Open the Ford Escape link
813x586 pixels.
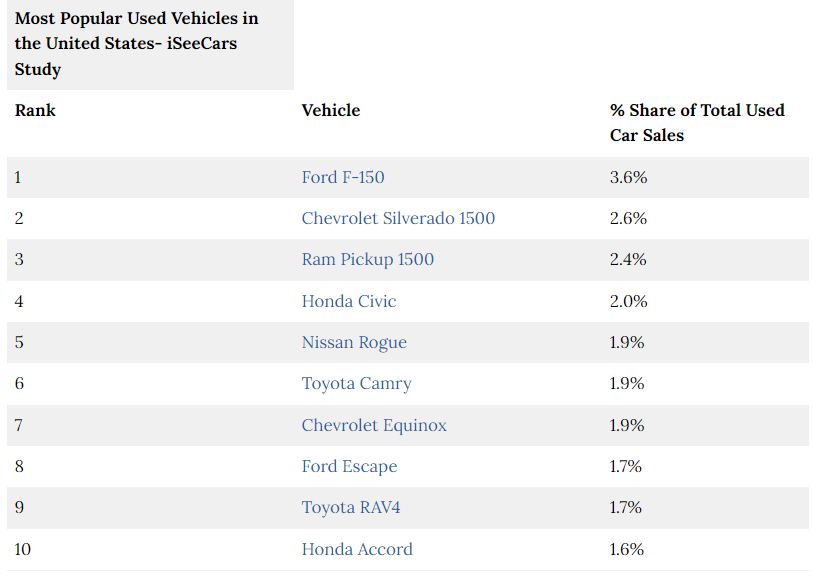click(349, 466)
